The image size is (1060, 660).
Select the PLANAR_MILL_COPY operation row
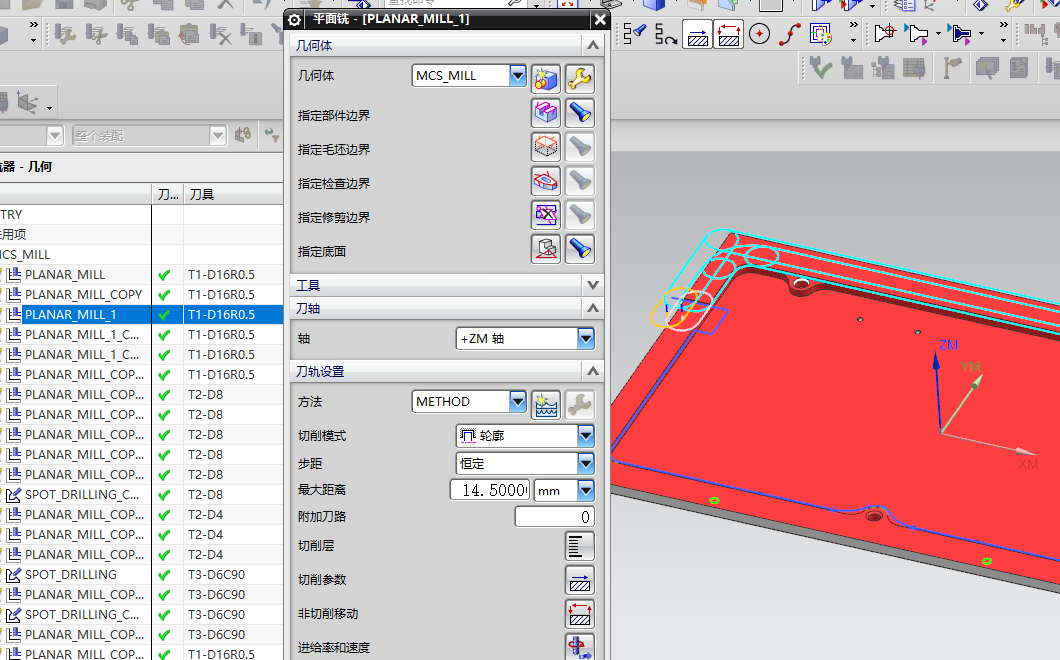click(x=83, y=295)
